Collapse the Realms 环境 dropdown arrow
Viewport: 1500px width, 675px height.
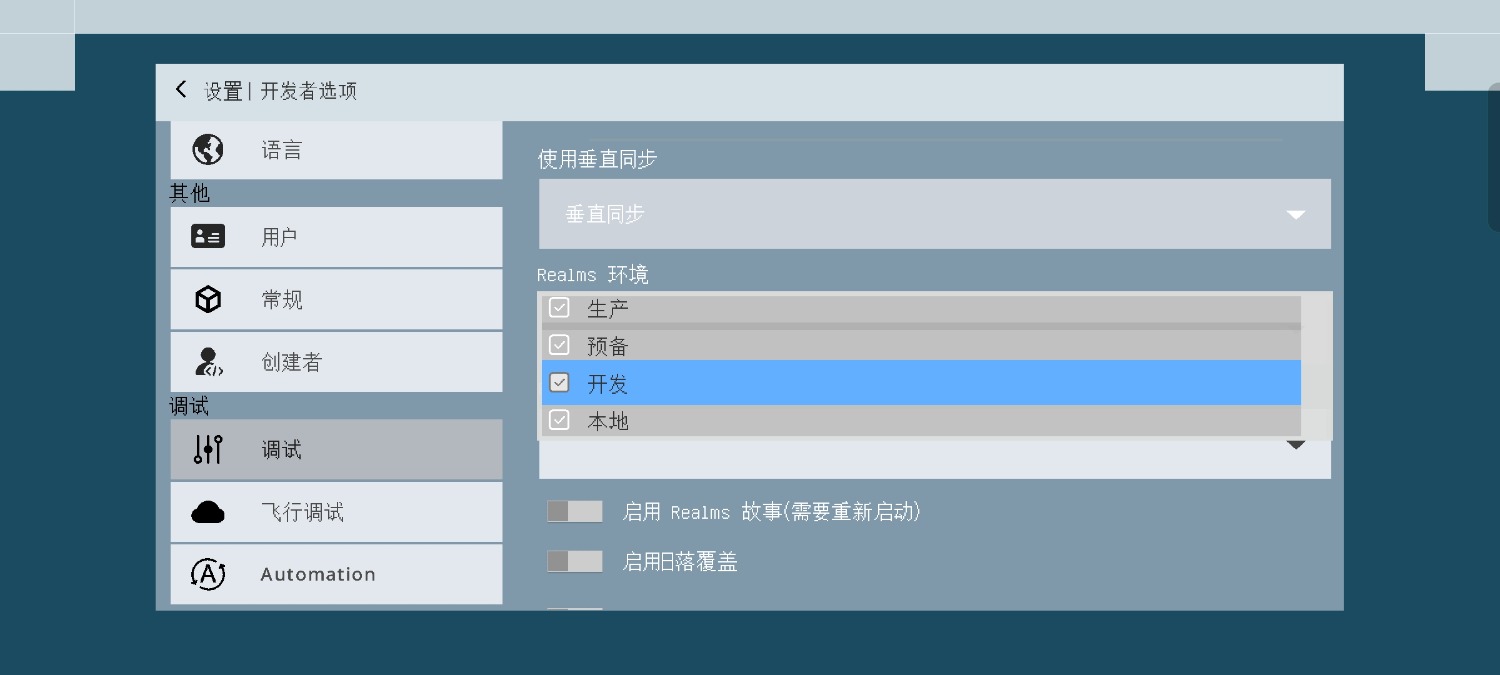click(1296, 445)
